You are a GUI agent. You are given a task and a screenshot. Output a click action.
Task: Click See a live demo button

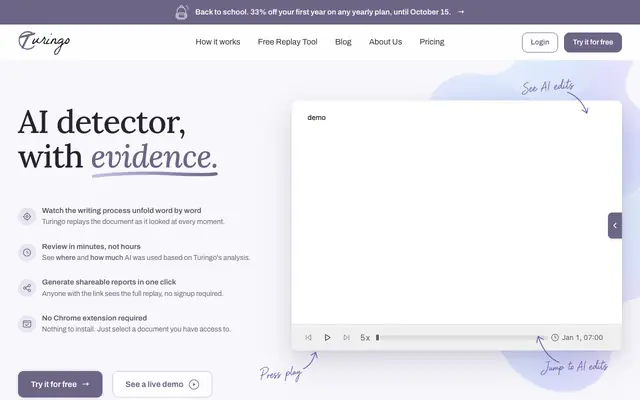tap(162, 384)
